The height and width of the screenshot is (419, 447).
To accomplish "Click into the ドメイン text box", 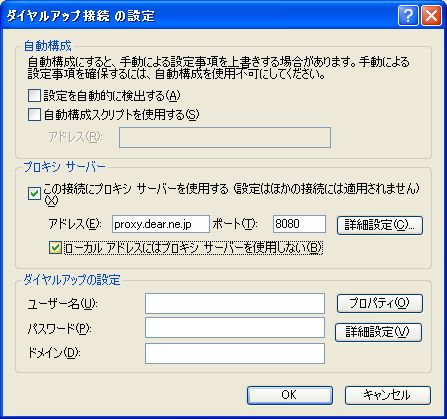I will (235, 354).
